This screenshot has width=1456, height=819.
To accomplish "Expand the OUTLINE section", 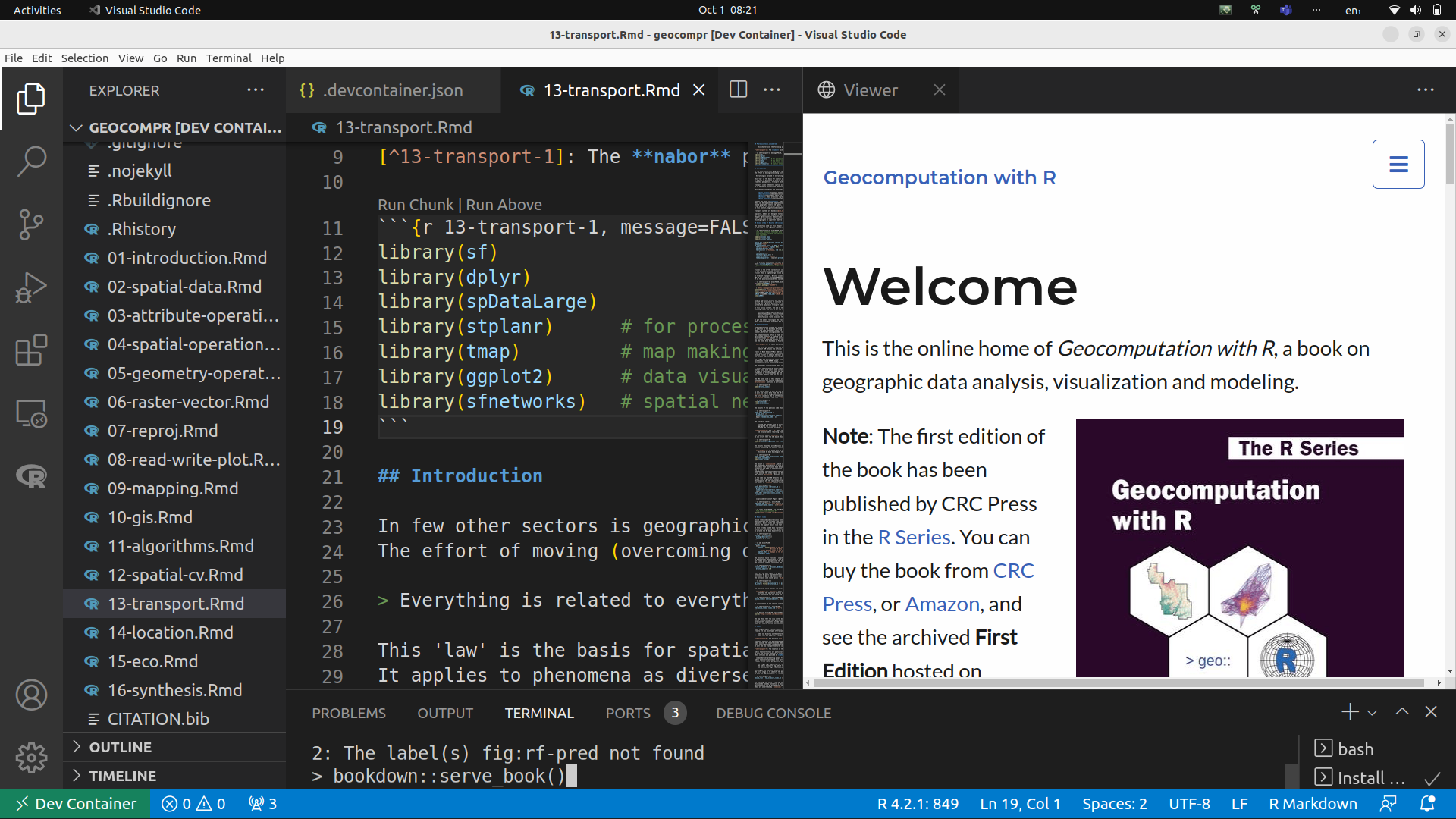I will coord(174,747).
